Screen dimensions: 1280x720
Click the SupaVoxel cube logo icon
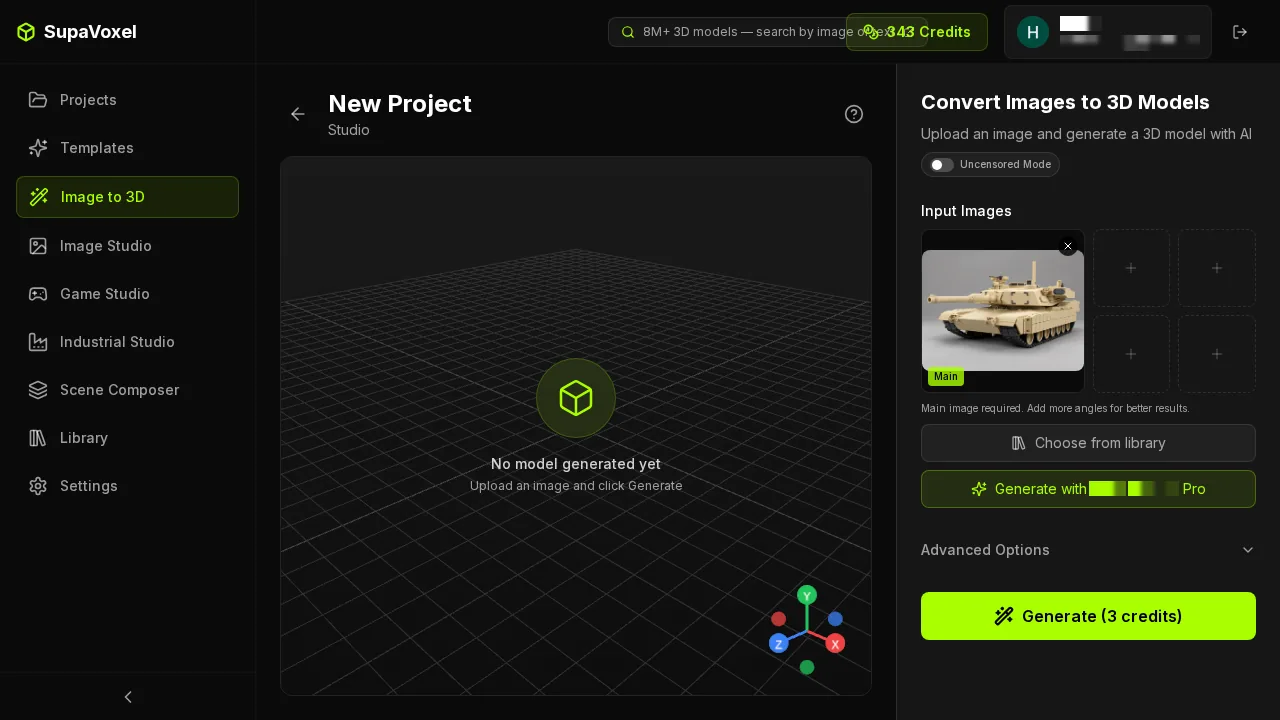click(26, 32)
